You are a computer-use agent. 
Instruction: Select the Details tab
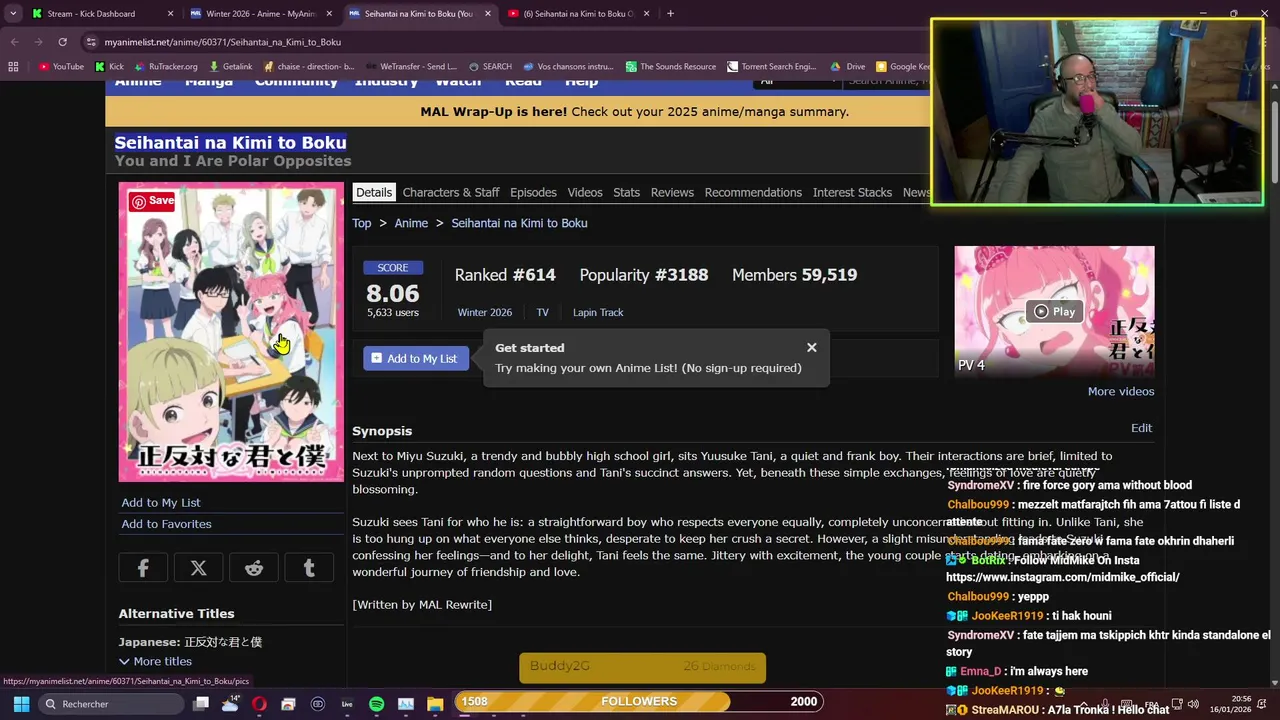(374, 192)
